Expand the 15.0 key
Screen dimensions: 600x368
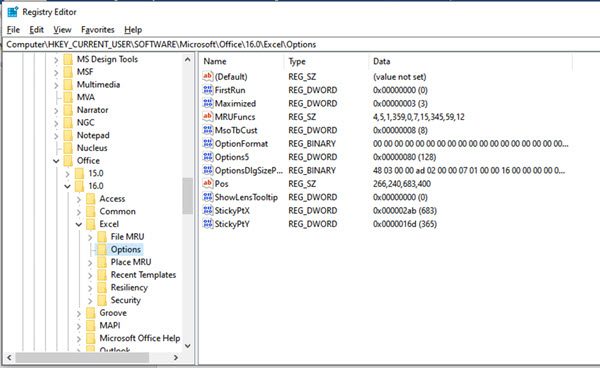click(x=68, y=174)
